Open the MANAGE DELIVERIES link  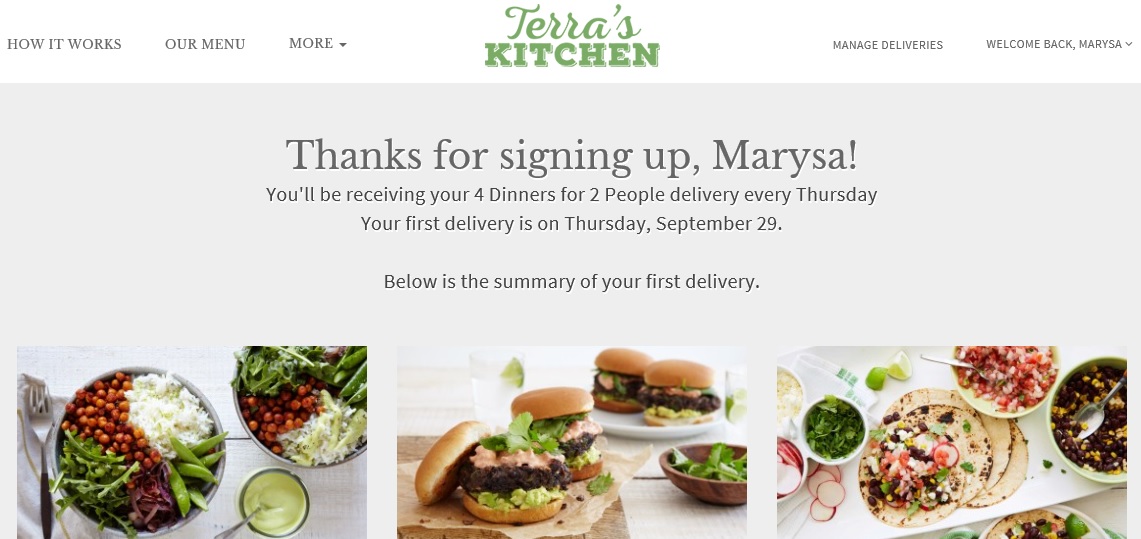(888, 45)
